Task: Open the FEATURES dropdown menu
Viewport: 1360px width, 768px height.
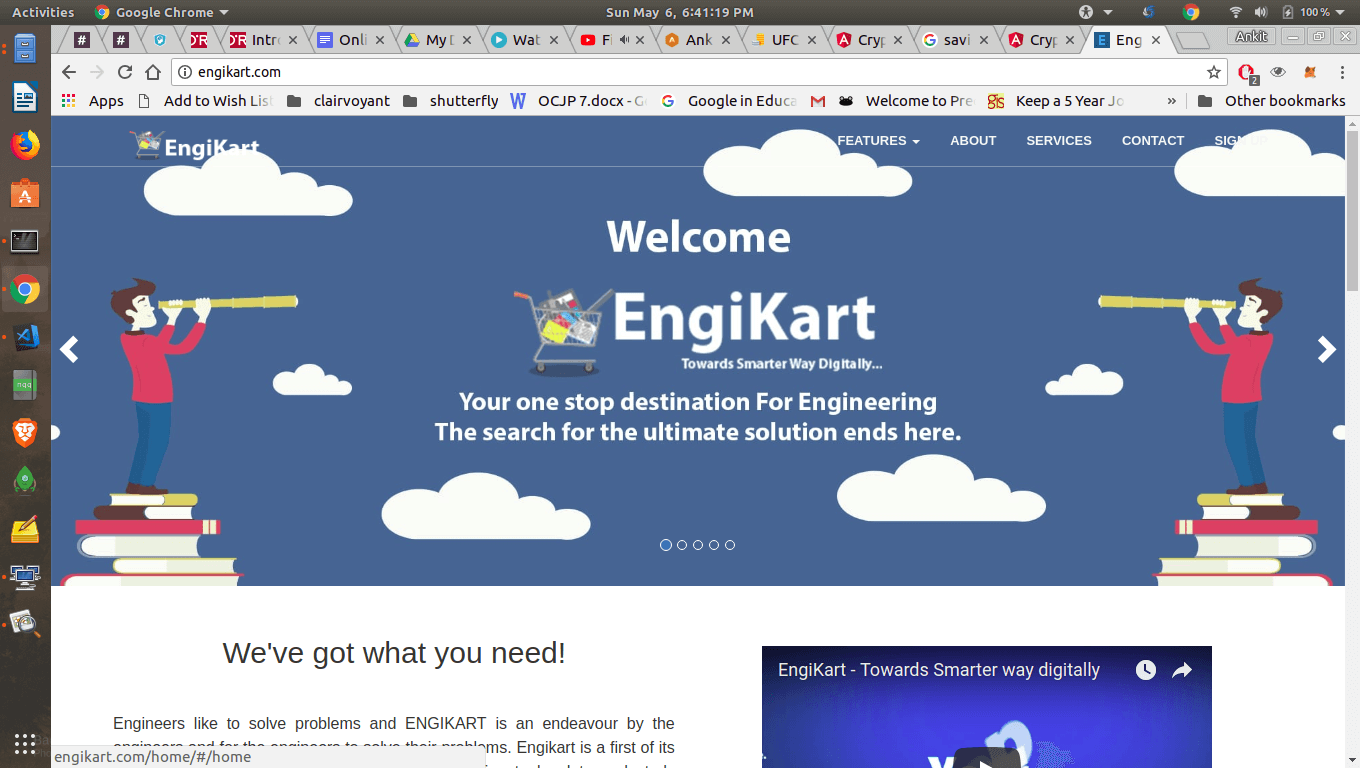Action: pyautogui.click(x=877, y=141)
